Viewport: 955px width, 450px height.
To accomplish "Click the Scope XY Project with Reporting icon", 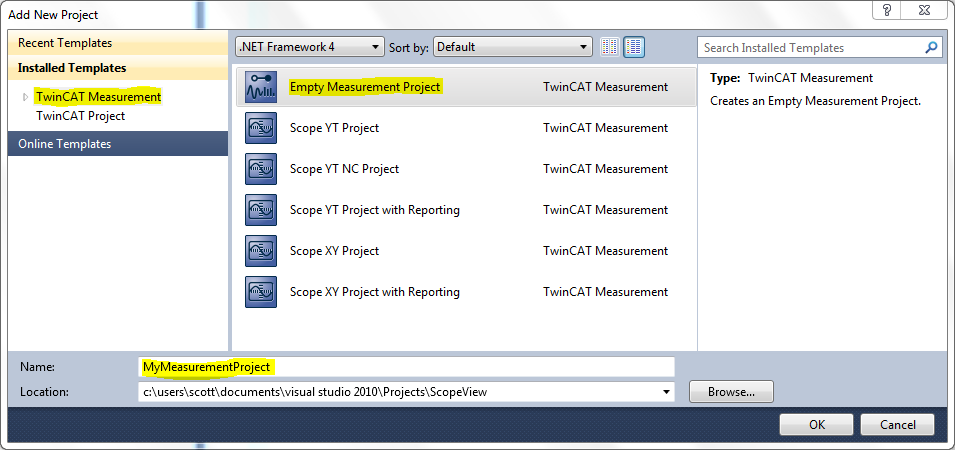I will (261, 292).
